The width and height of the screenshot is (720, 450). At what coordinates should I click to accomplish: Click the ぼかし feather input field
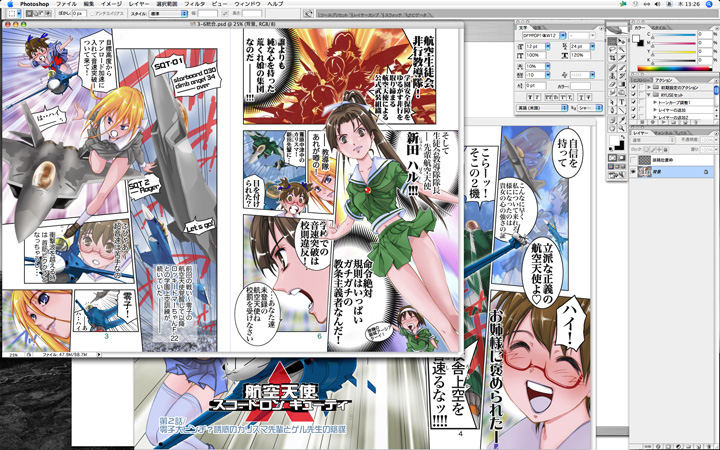78,13
